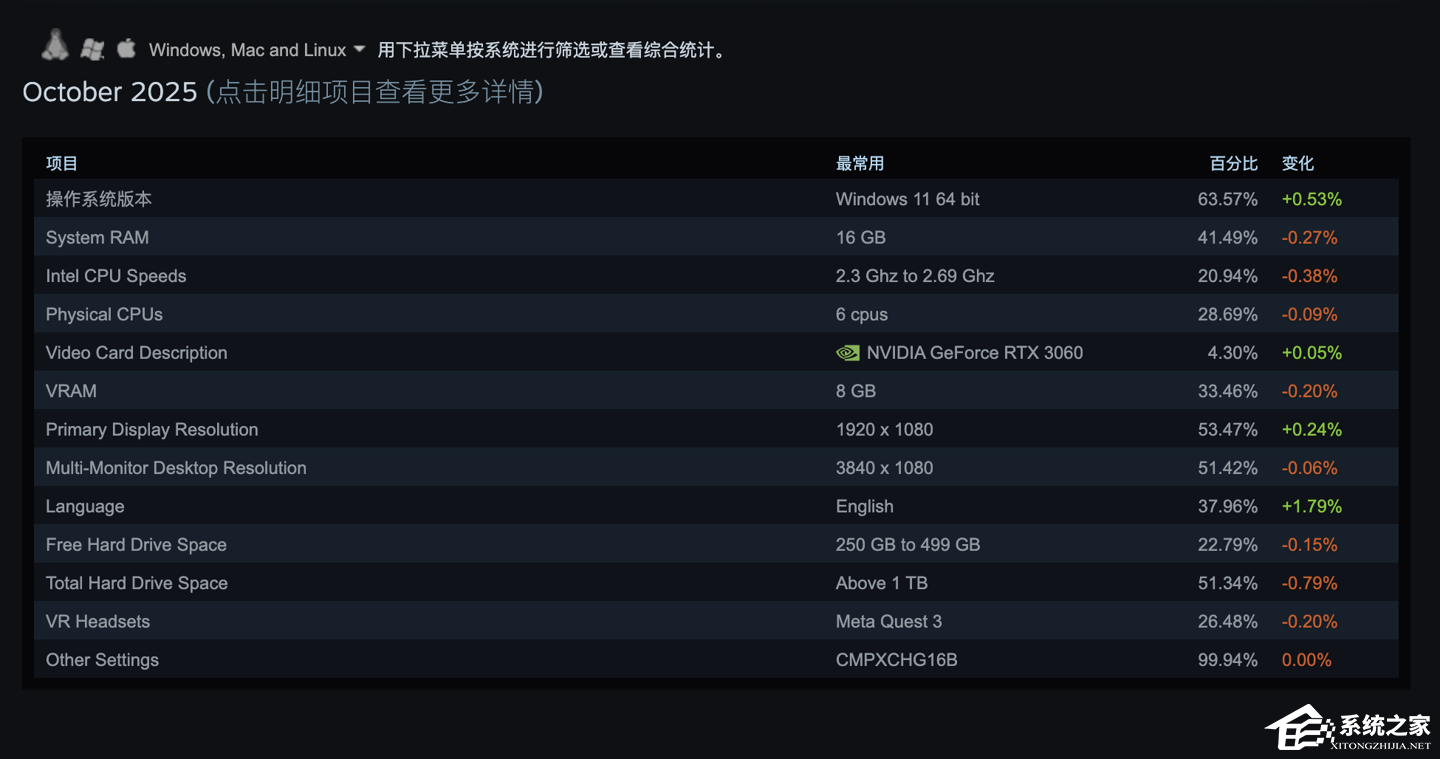The width and height of the screenshot is (1440, 759).
Task: Open details for Intel CPU Speeds
Action: [116, 276]
